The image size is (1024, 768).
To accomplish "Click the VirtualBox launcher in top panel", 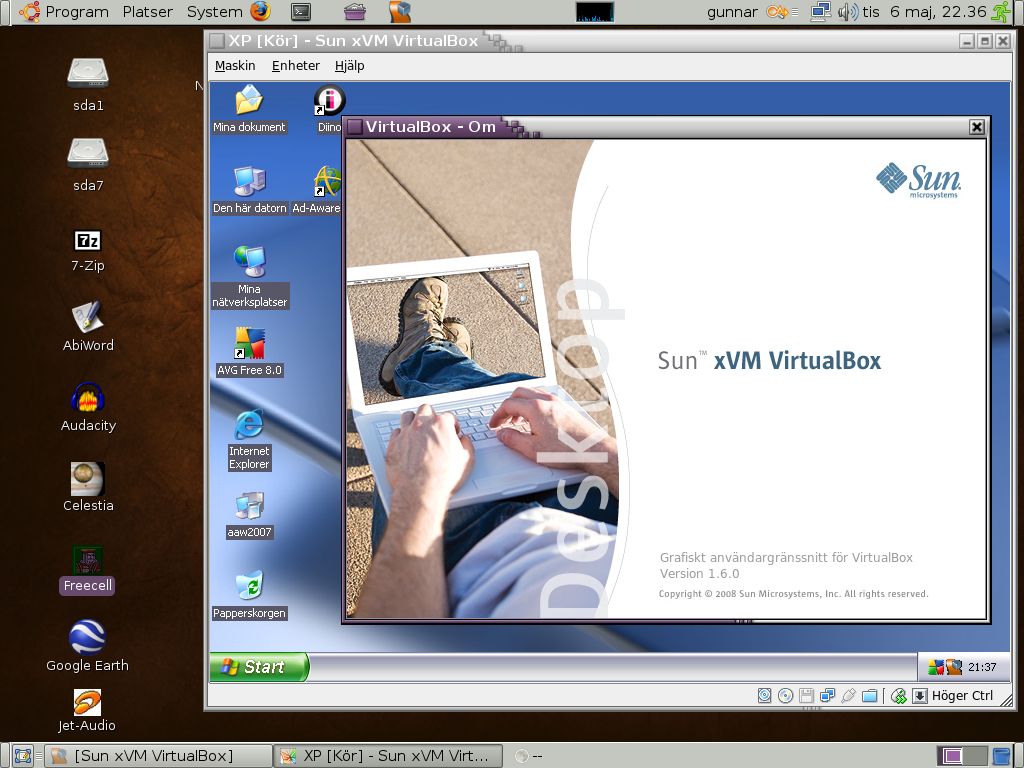I will pos(400,11).
